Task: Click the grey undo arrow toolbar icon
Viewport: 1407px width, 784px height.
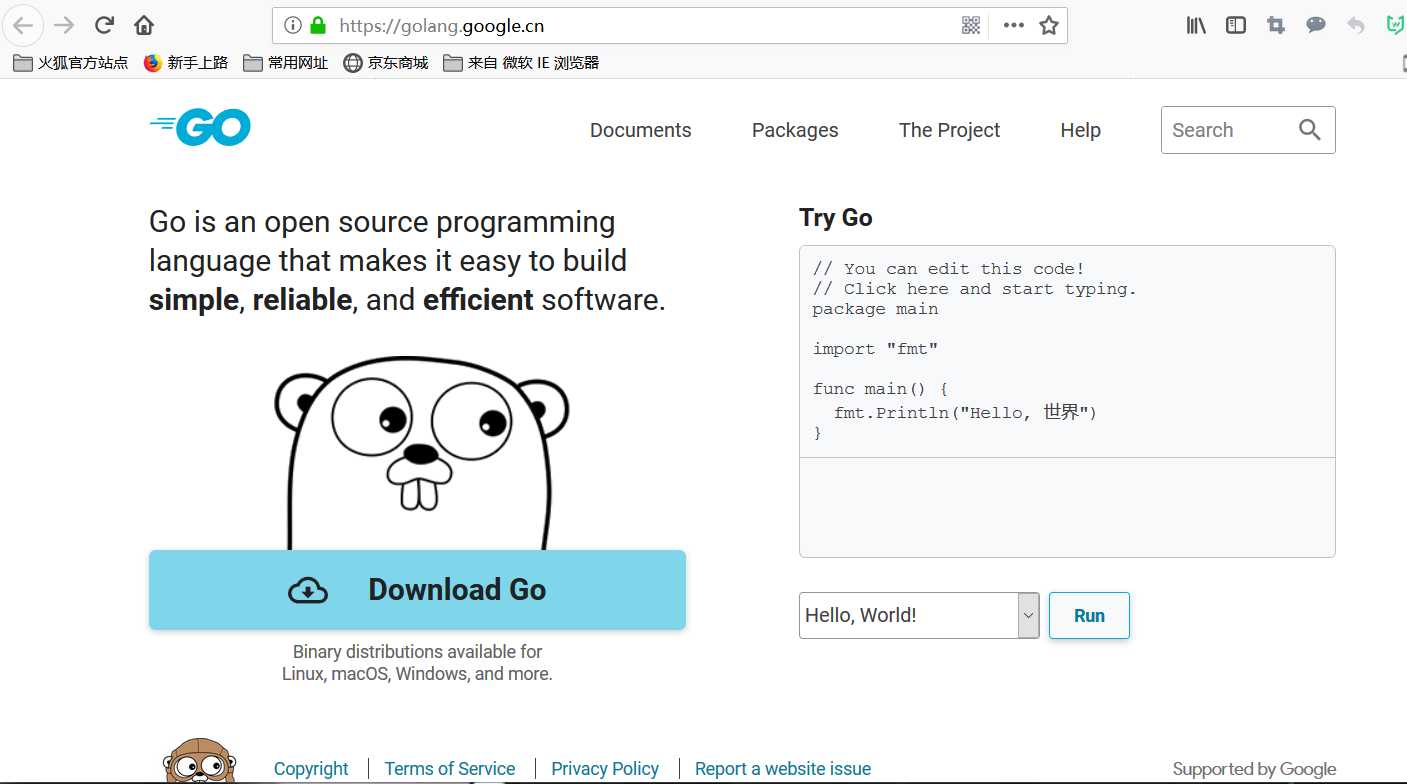Action: pyautogui.click(x=1356, y=25)
